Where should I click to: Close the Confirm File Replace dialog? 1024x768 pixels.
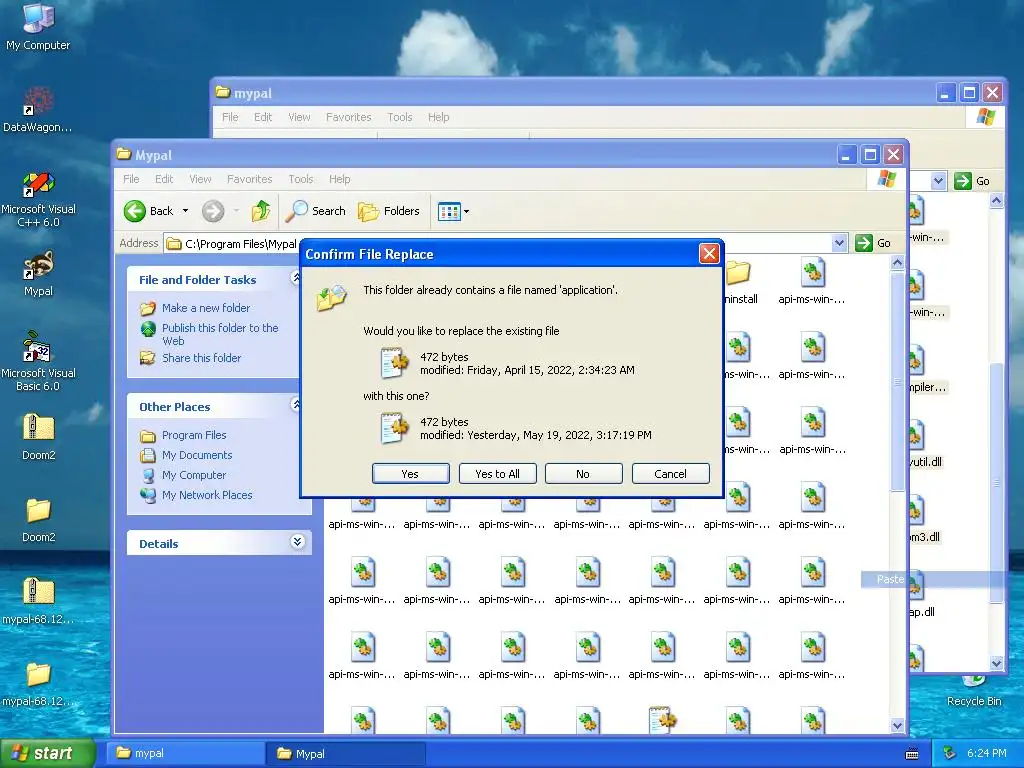(x=709, y=253)
